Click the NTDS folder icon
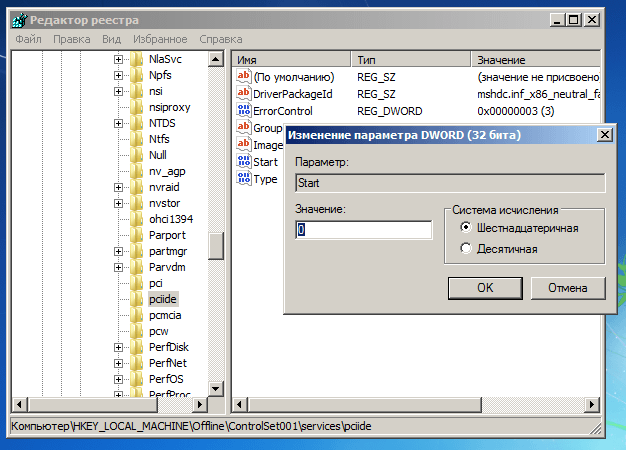 point(137,123)
